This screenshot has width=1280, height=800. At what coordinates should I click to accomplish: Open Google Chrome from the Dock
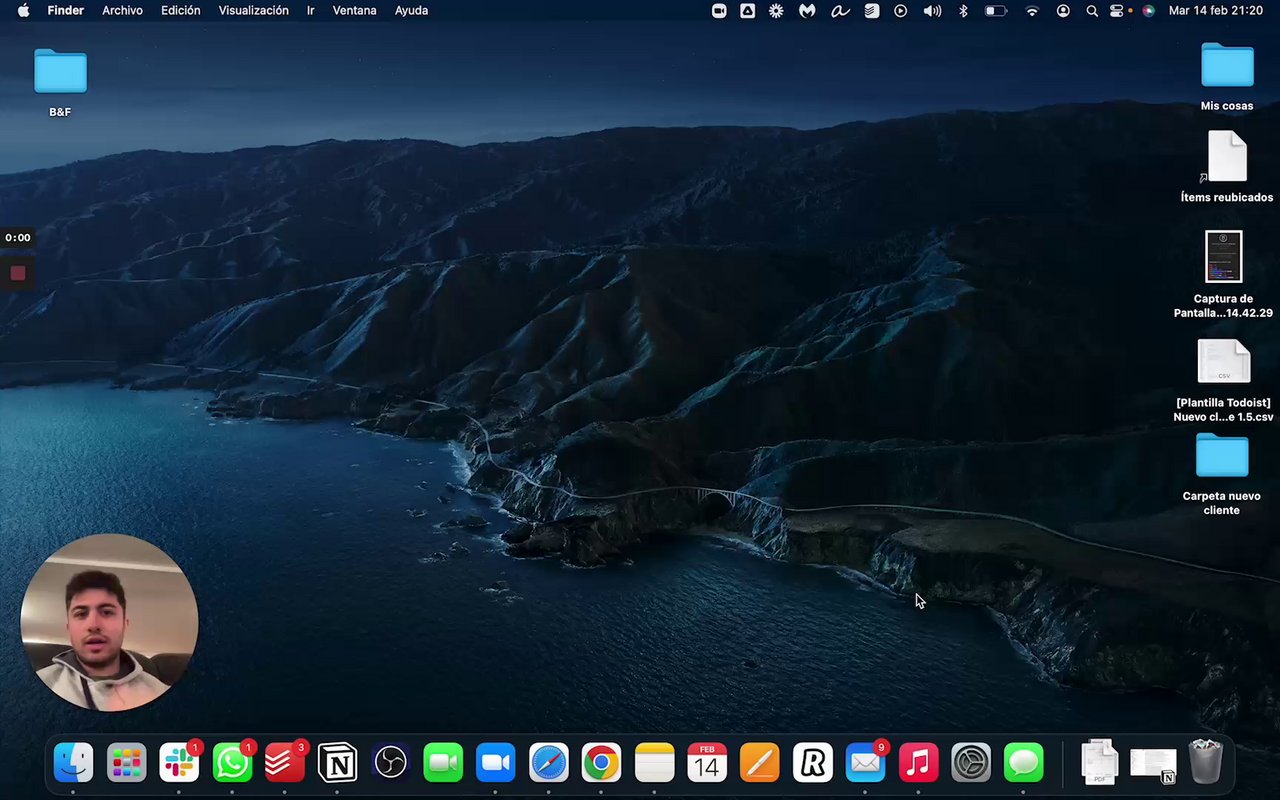coord(601,764)
